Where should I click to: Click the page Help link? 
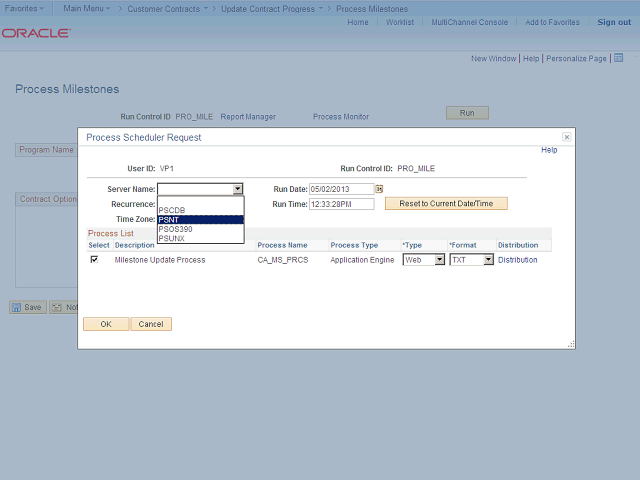pos(531,58)
